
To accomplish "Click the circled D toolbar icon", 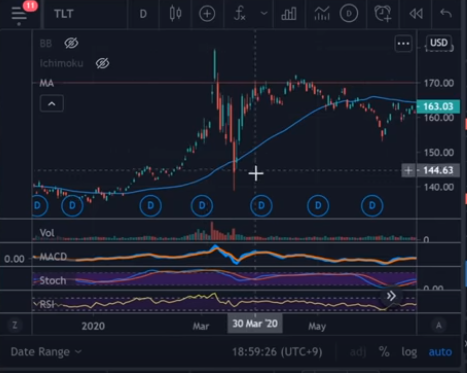I will click(349, 14).
